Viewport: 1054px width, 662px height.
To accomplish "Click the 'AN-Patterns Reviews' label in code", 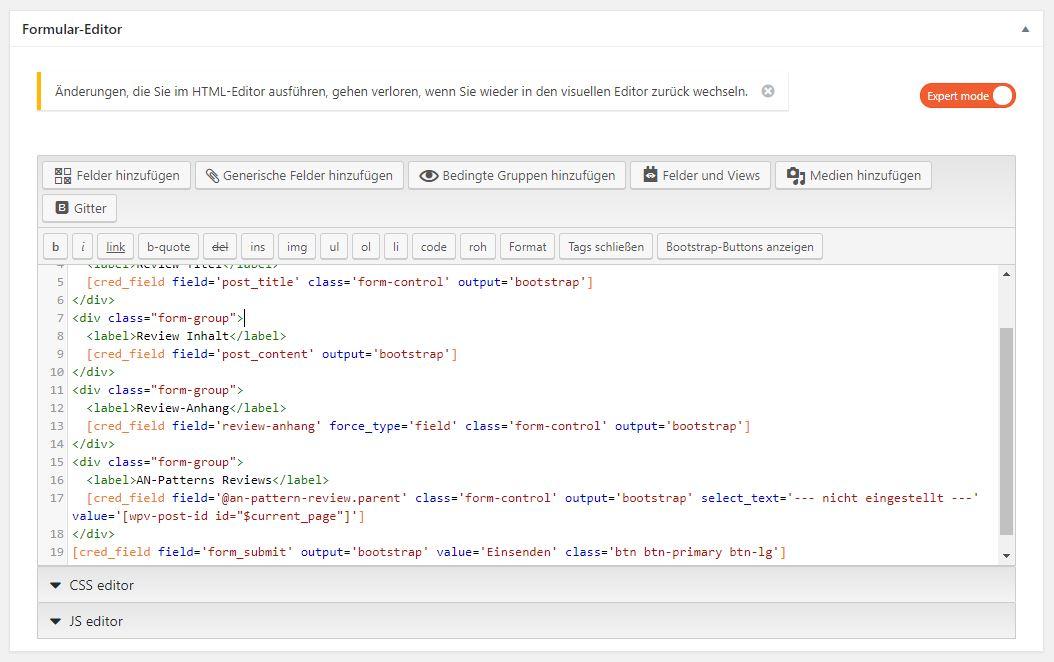I will pyautogui.click(x=204, y=480).
